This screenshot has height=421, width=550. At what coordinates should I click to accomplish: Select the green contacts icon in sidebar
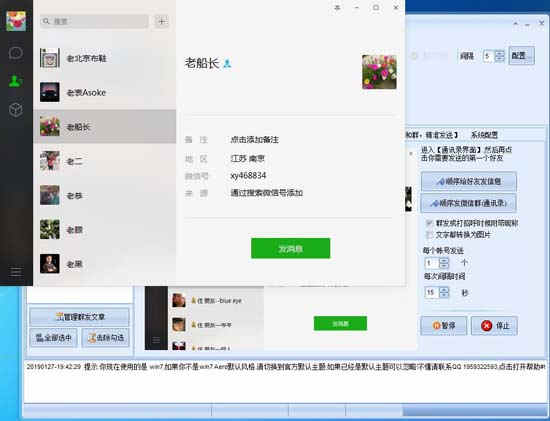point(16,81)
